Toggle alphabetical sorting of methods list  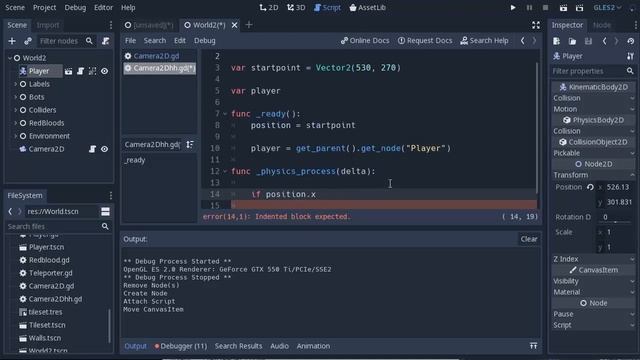(190, 144)
